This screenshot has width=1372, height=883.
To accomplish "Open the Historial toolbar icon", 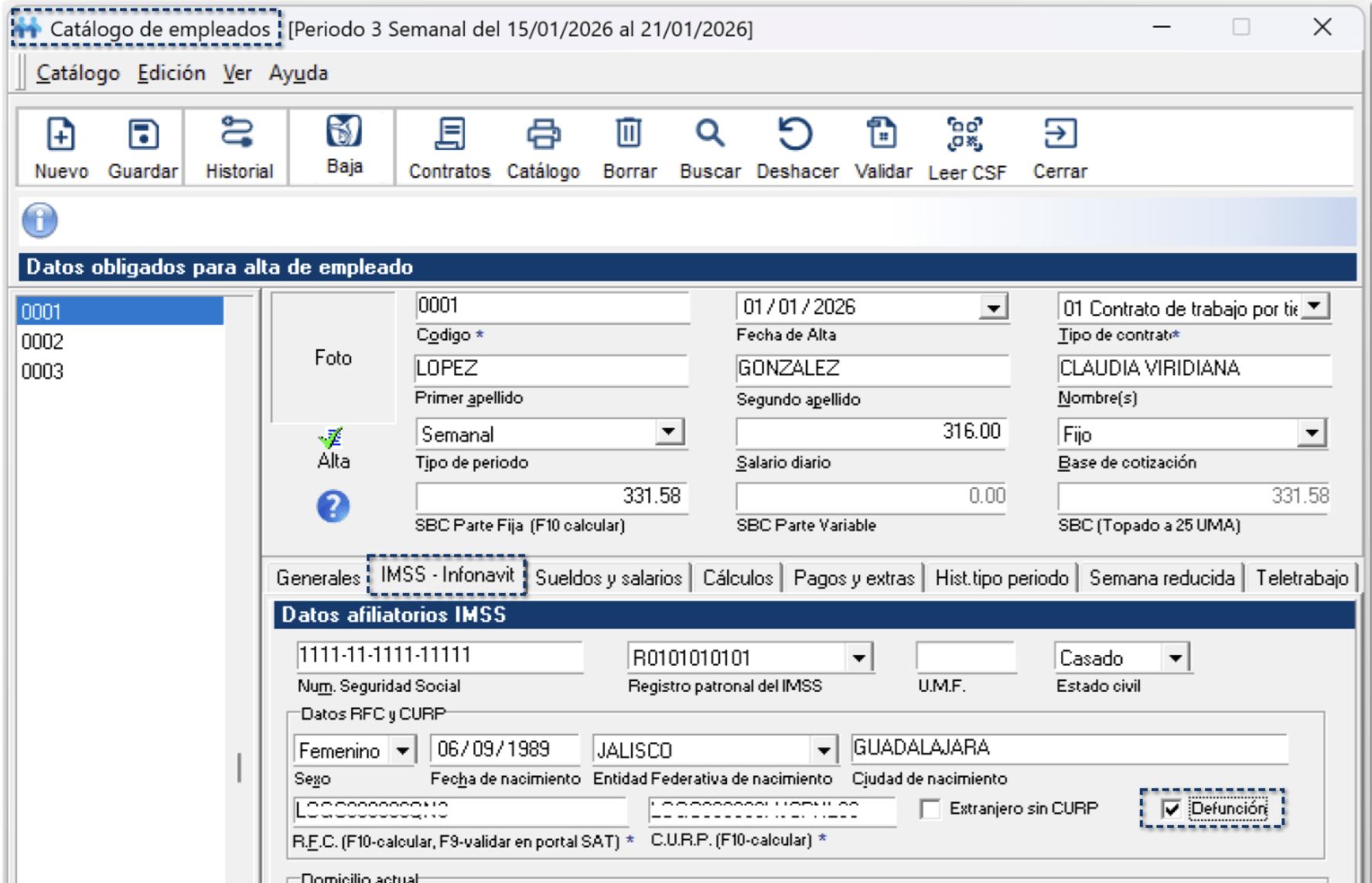I will pos(238,134).
